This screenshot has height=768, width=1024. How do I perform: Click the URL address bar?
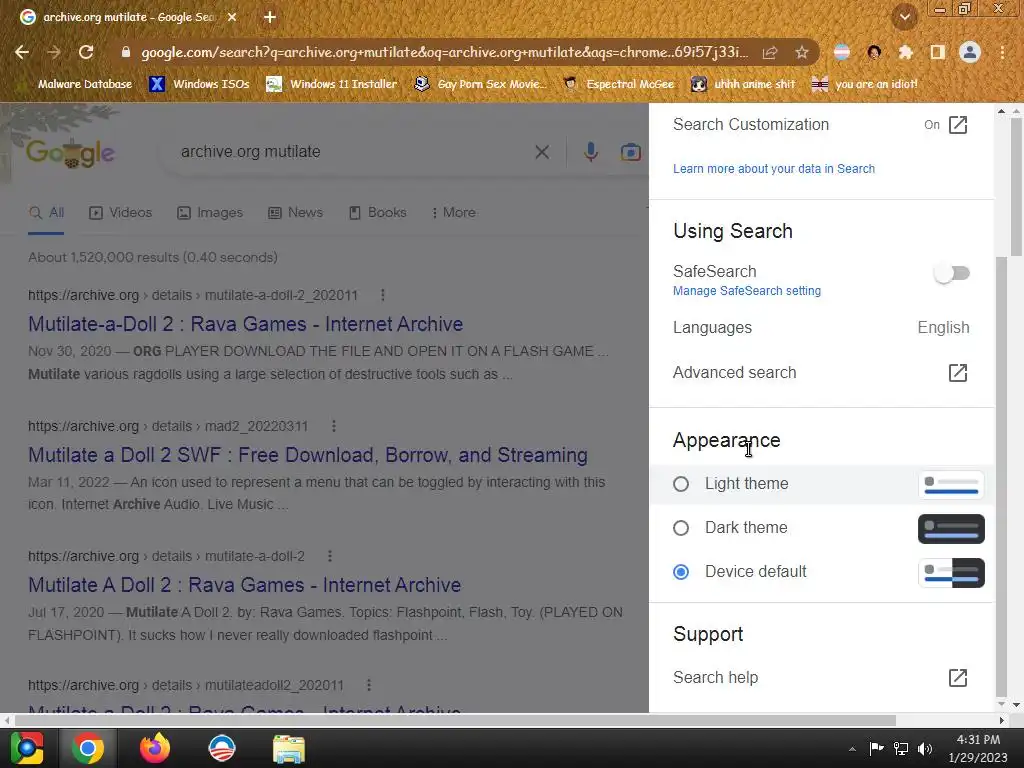(444, 52)
